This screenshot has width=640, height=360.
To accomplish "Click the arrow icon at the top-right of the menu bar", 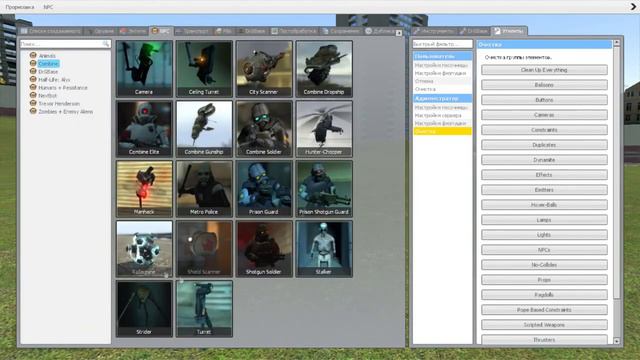I will click(633, 7).
